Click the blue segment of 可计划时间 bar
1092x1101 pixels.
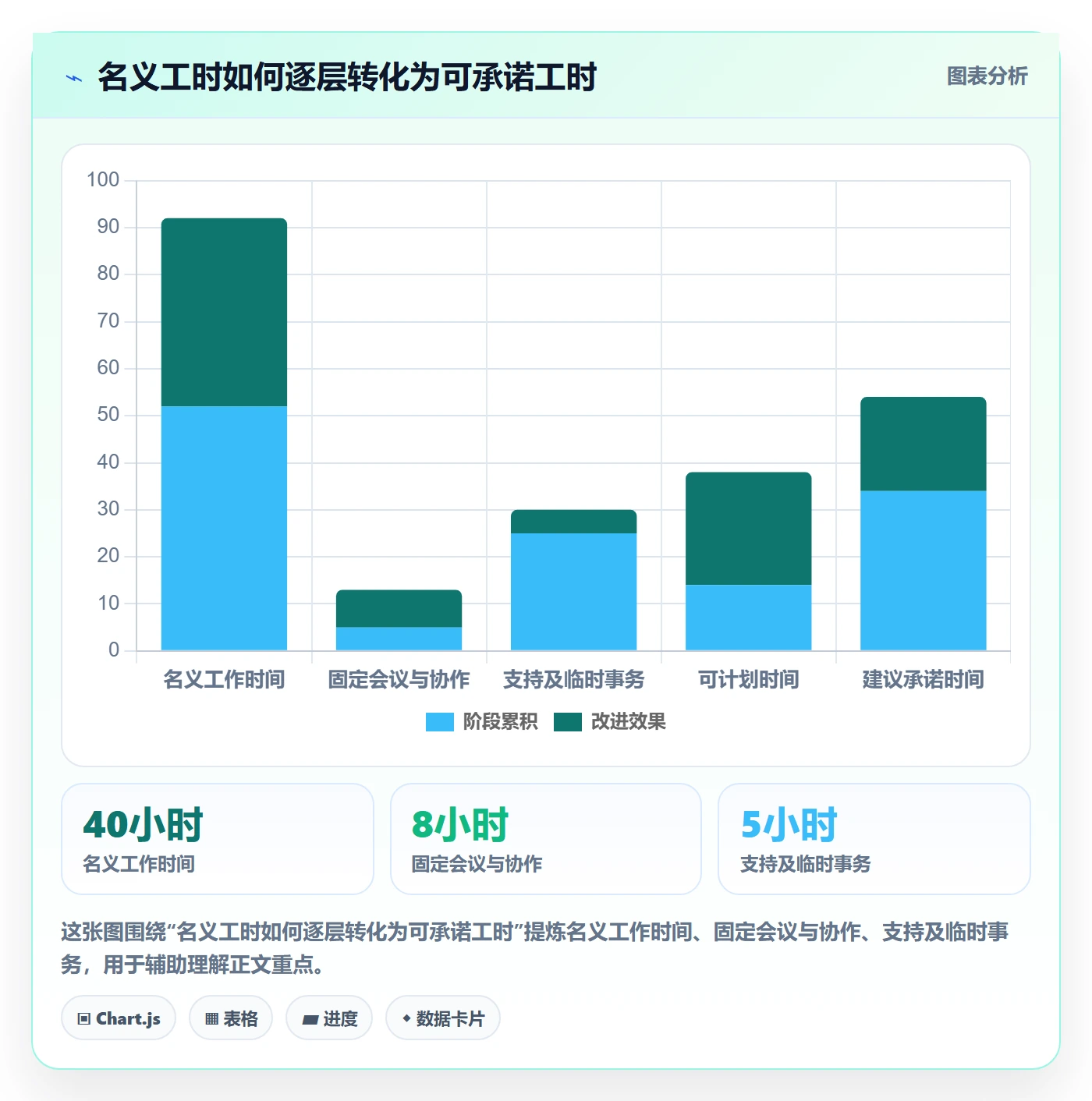(748, 618)
